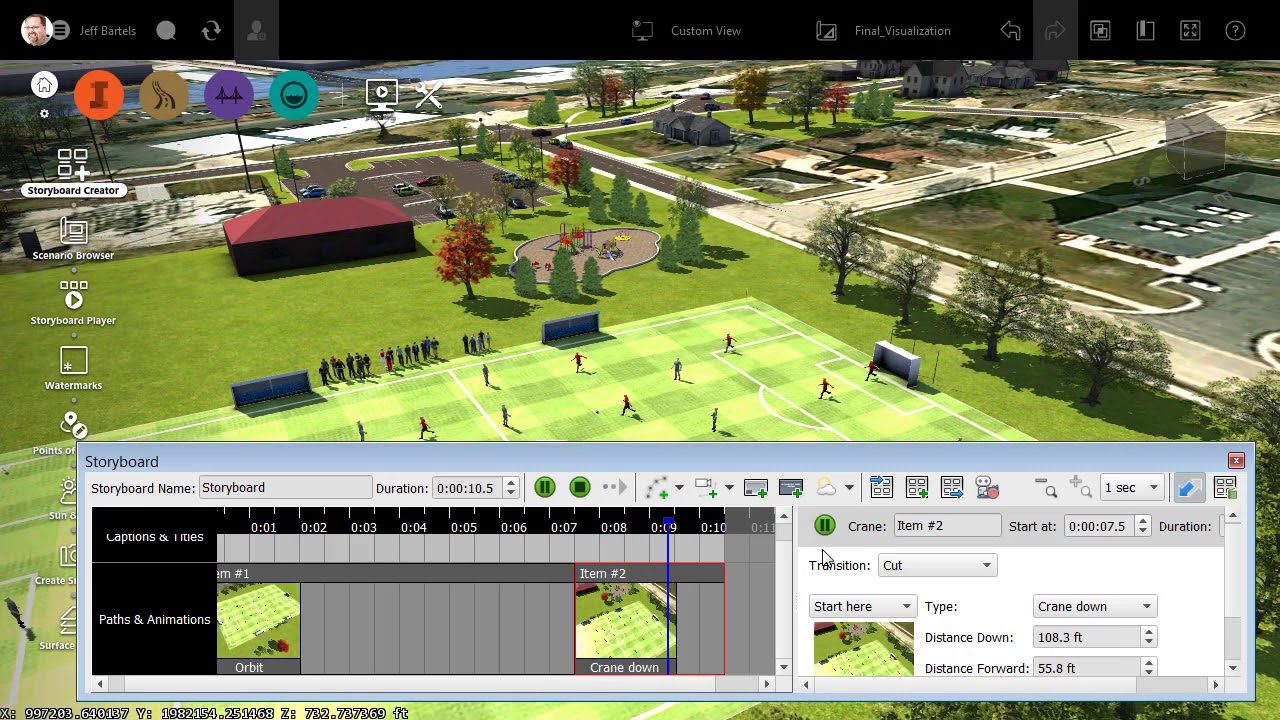Select the brown Roads design tool
Viewport: 1280px width, 720px height.
(x=164, y=95)
